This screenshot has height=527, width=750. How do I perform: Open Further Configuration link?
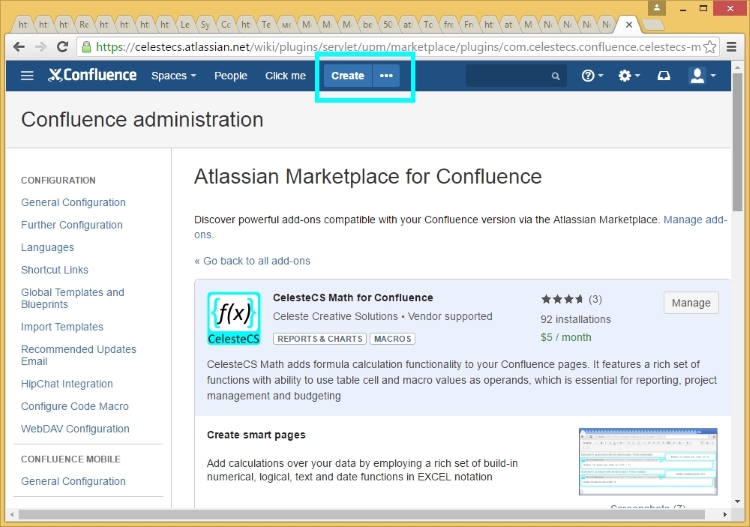[72, 225]
